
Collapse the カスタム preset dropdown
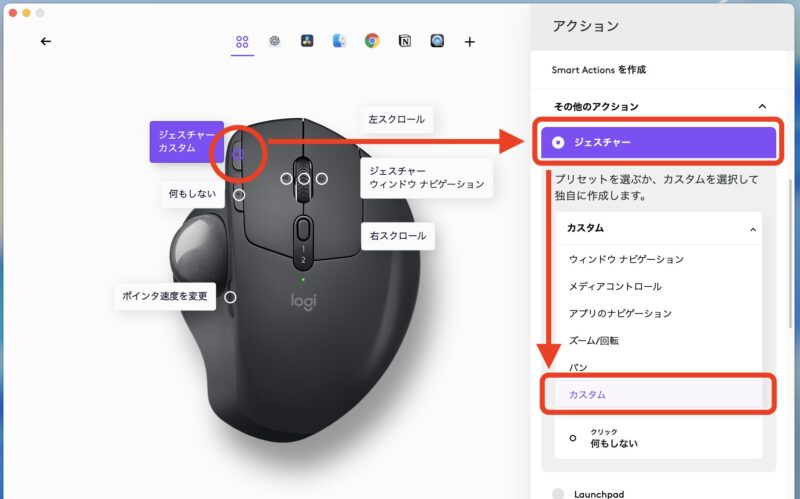pos(751,229)
